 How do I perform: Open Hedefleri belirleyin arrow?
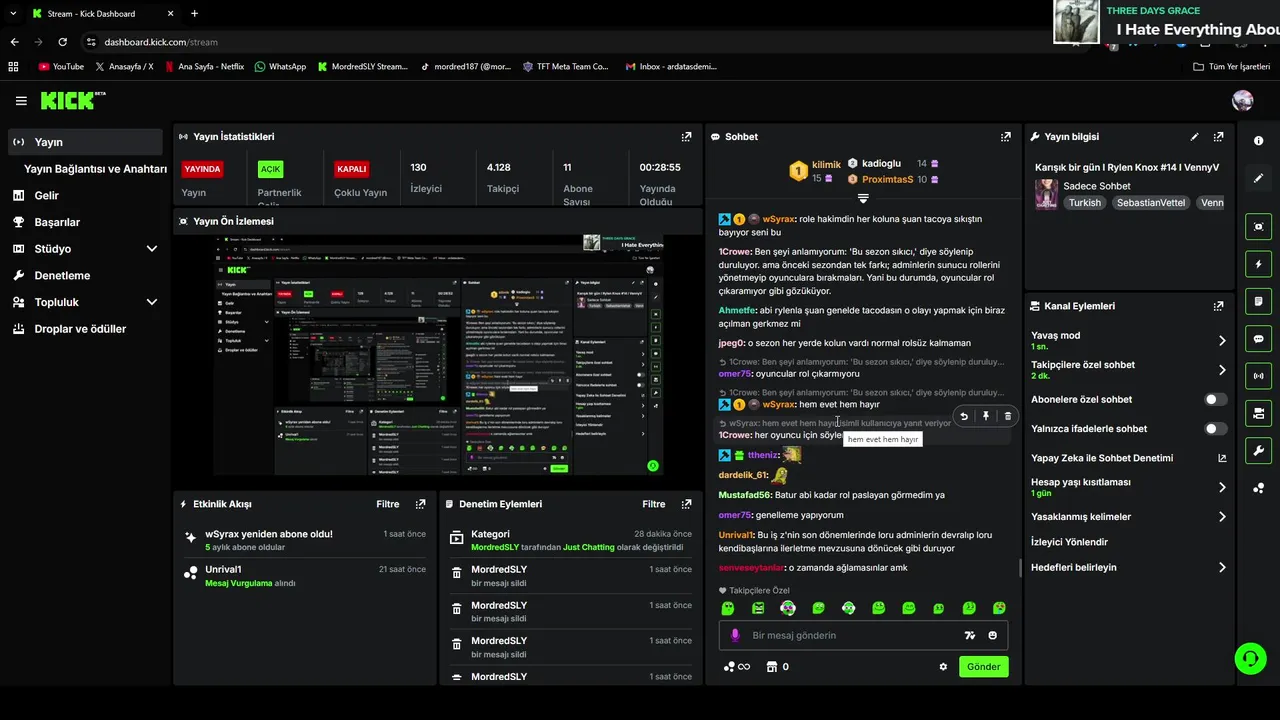point(1222,567)
